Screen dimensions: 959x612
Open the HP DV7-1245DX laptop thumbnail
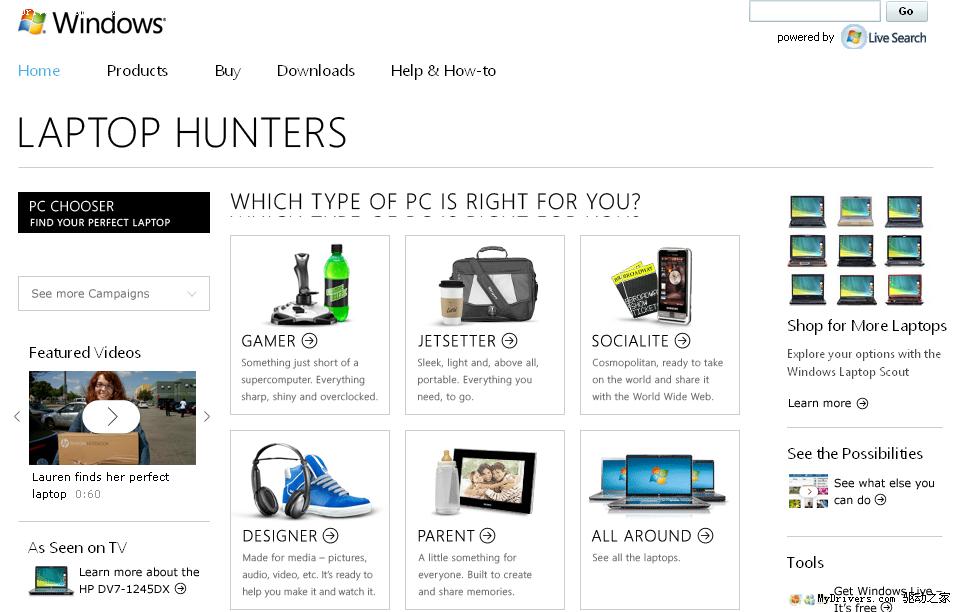[50, 581]
